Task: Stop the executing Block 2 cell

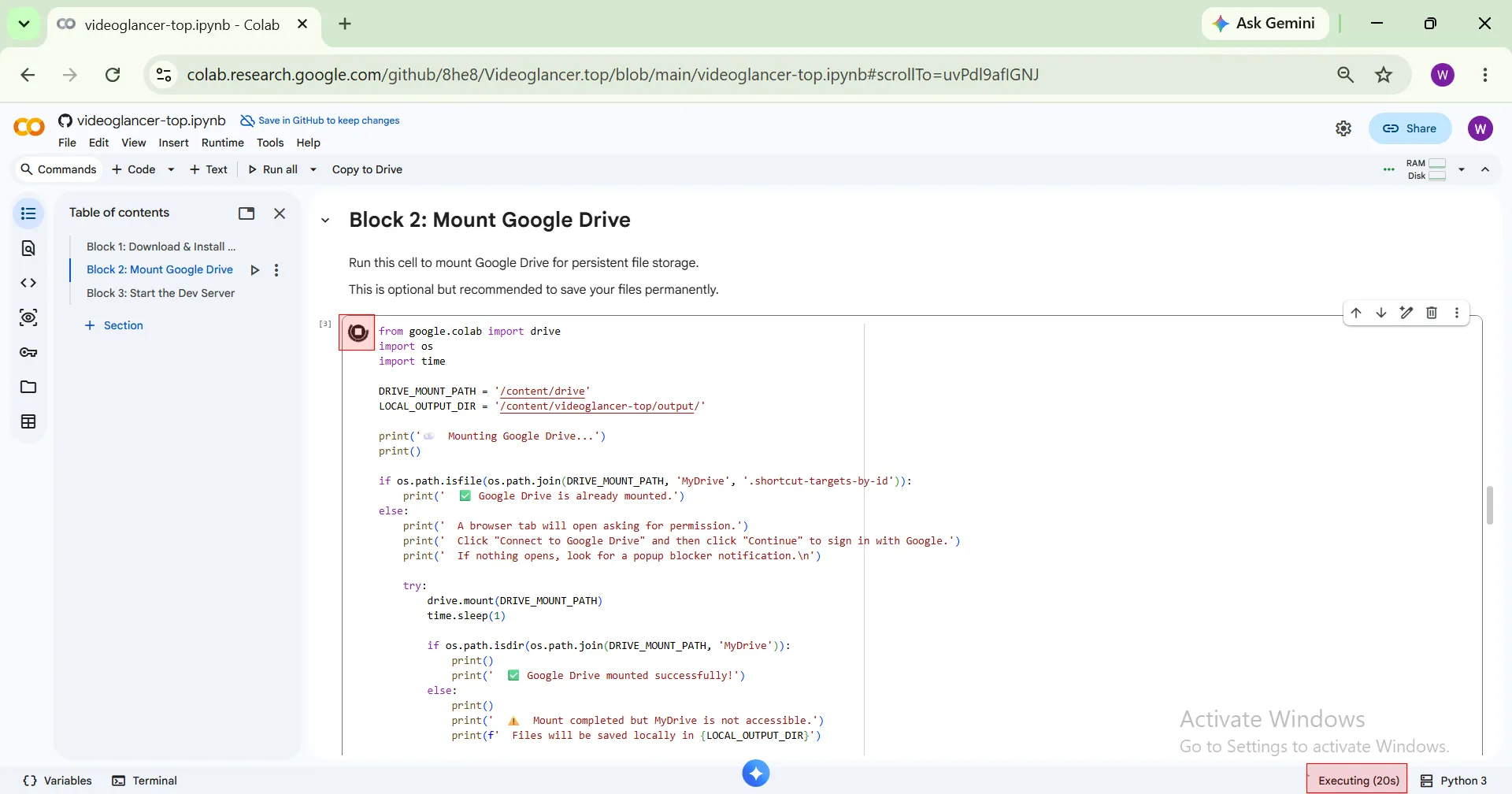Action: pyautogui.click(x=358, y=332)
